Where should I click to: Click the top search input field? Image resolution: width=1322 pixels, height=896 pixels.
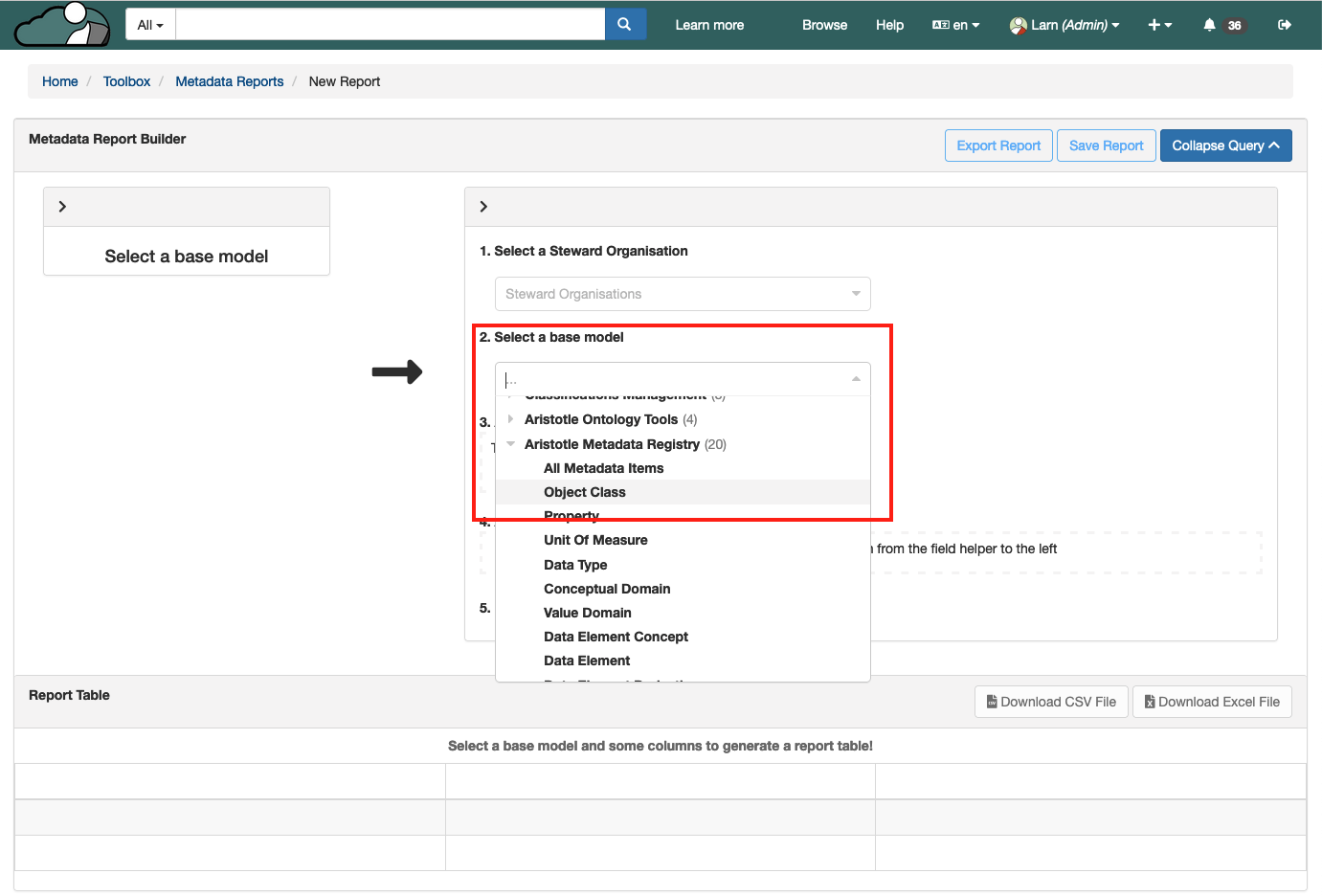coord(391,25)
